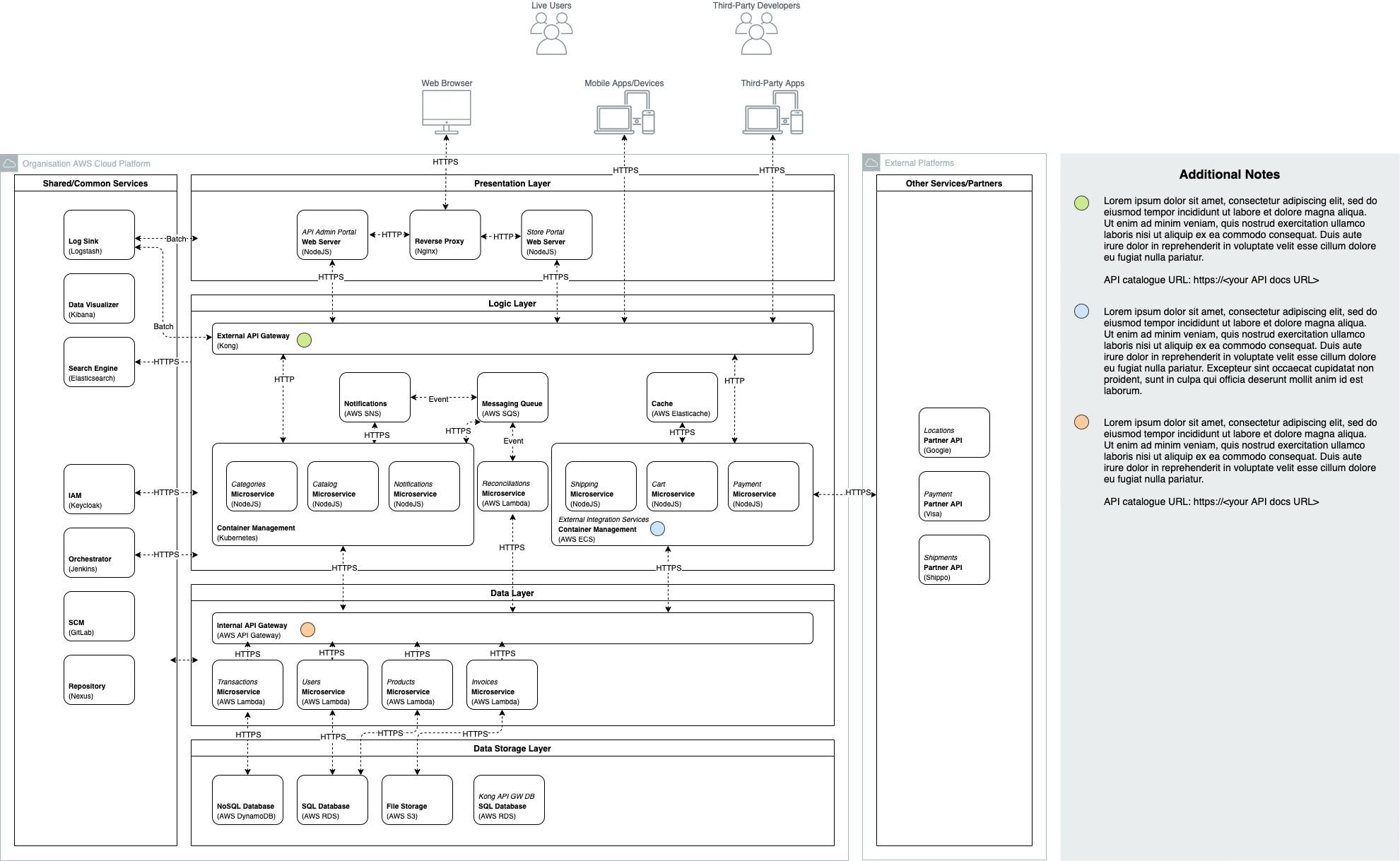Click the cloud icon on External Platforms
This screenshot has width=1400, height=861.
coord(871,162)
